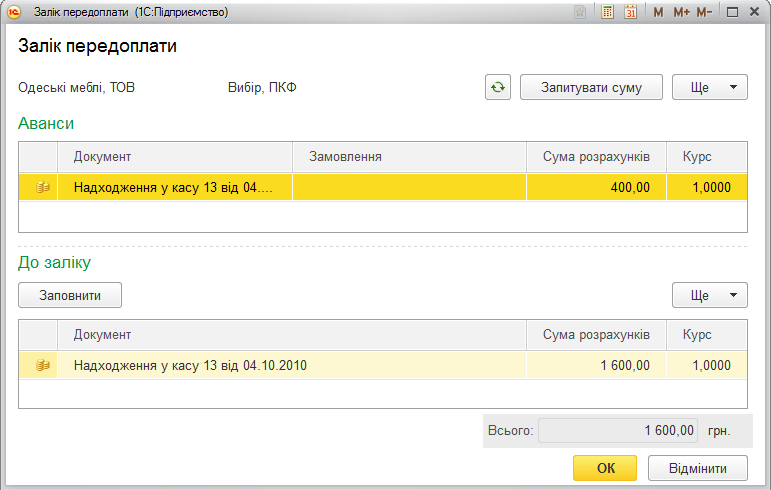This screenshot has width=771, height=490.
Task: Click the 400,00 amount cell
Action: pyautogui.click(x=596, y=187)
